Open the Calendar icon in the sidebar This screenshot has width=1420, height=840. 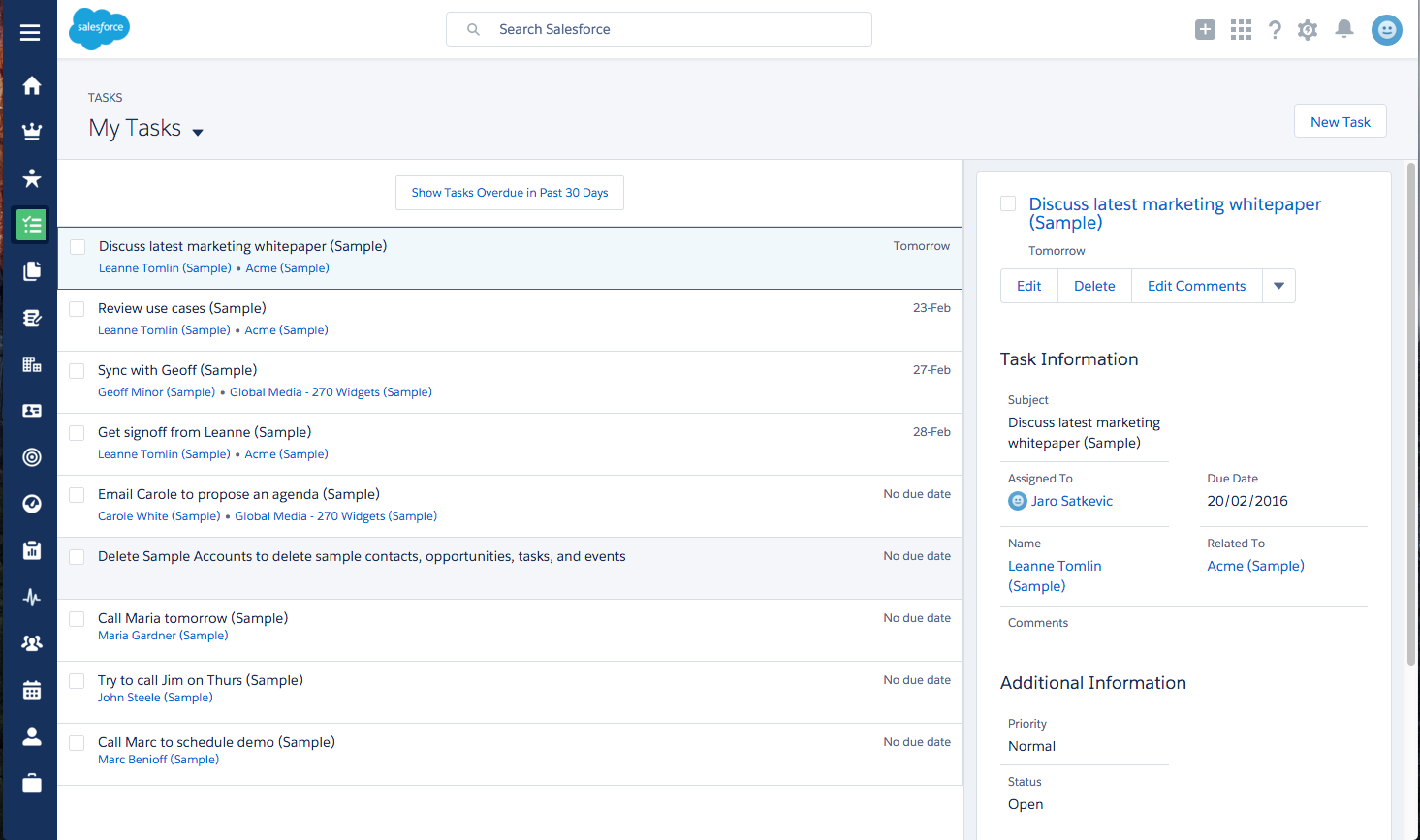32,690
